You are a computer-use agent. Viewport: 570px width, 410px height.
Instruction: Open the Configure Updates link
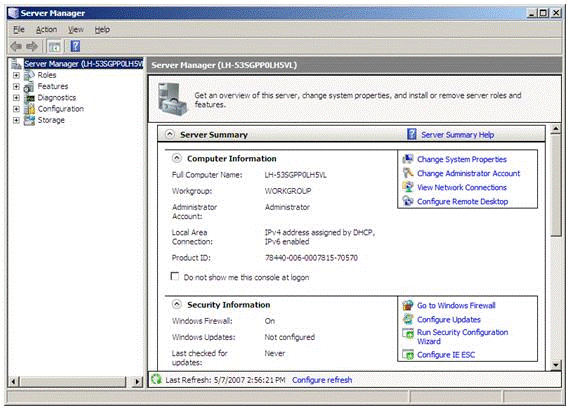pyautogui.click(x=449, y=319)
